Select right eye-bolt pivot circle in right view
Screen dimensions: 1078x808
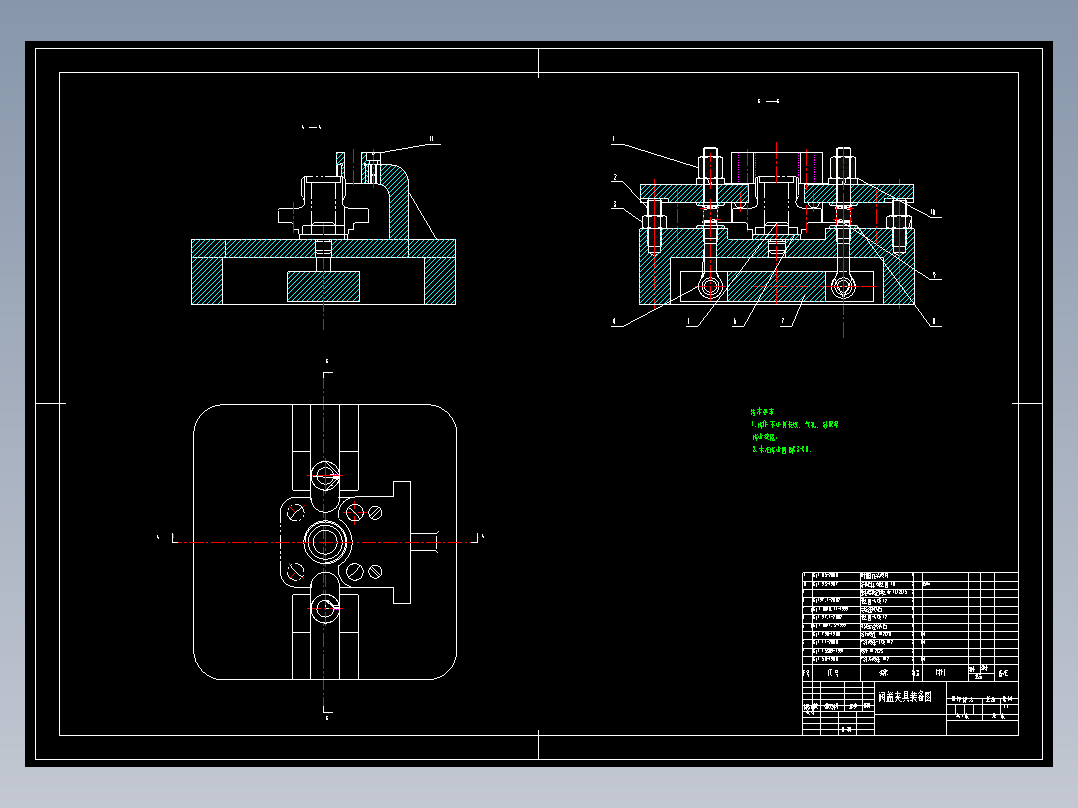coord(844,287)
